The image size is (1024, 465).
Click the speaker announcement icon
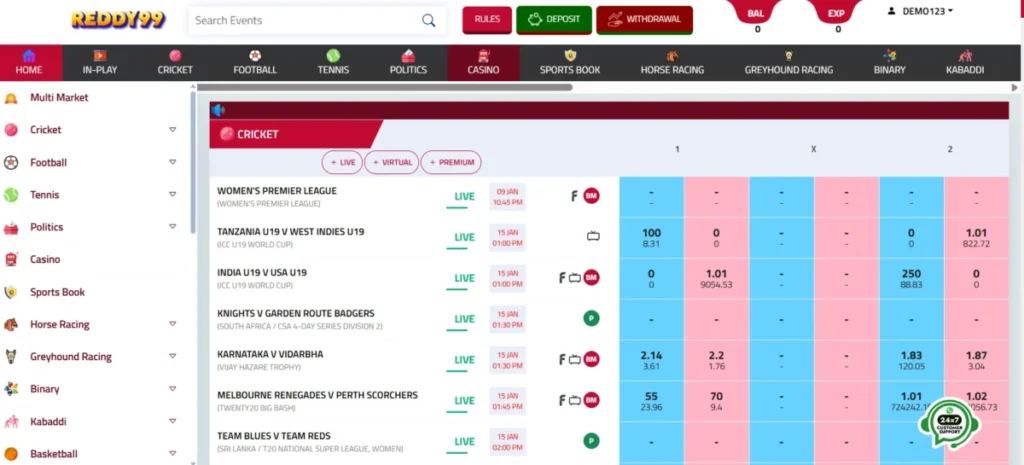point(218,110)
